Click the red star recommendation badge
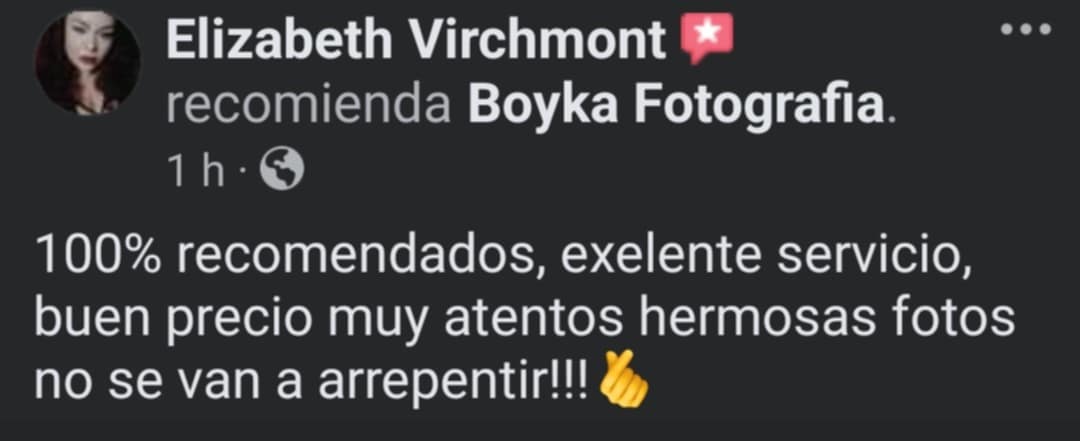Screen dimensions: 1080x441 pos(707,39)
